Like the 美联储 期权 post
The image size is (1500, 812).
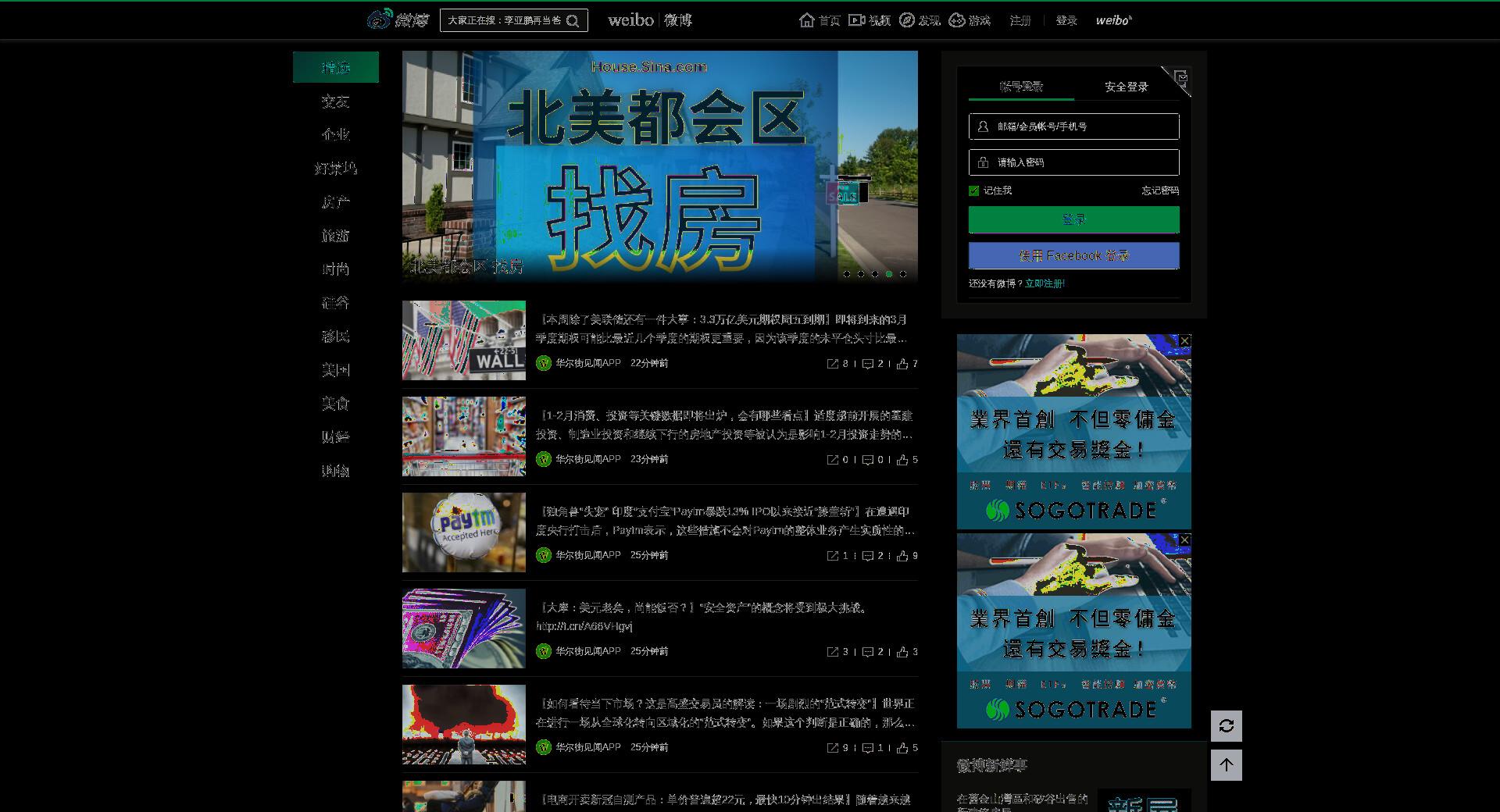point(902,364)
